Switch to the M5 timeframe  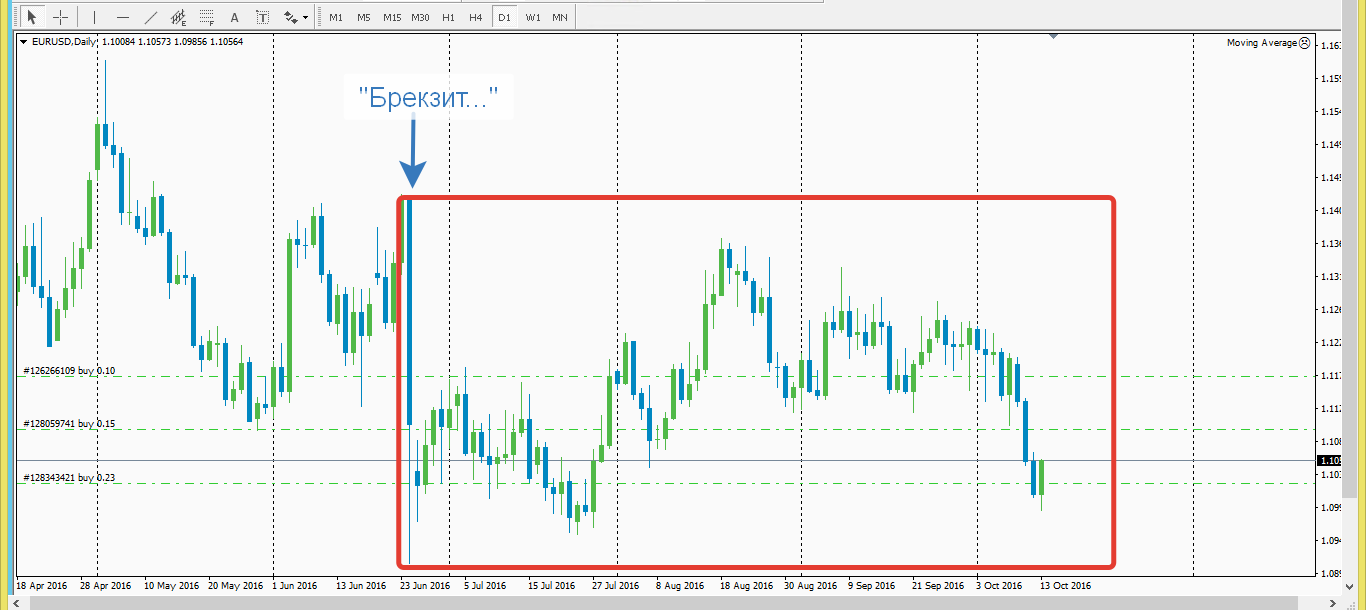click(x=364, y=17)
